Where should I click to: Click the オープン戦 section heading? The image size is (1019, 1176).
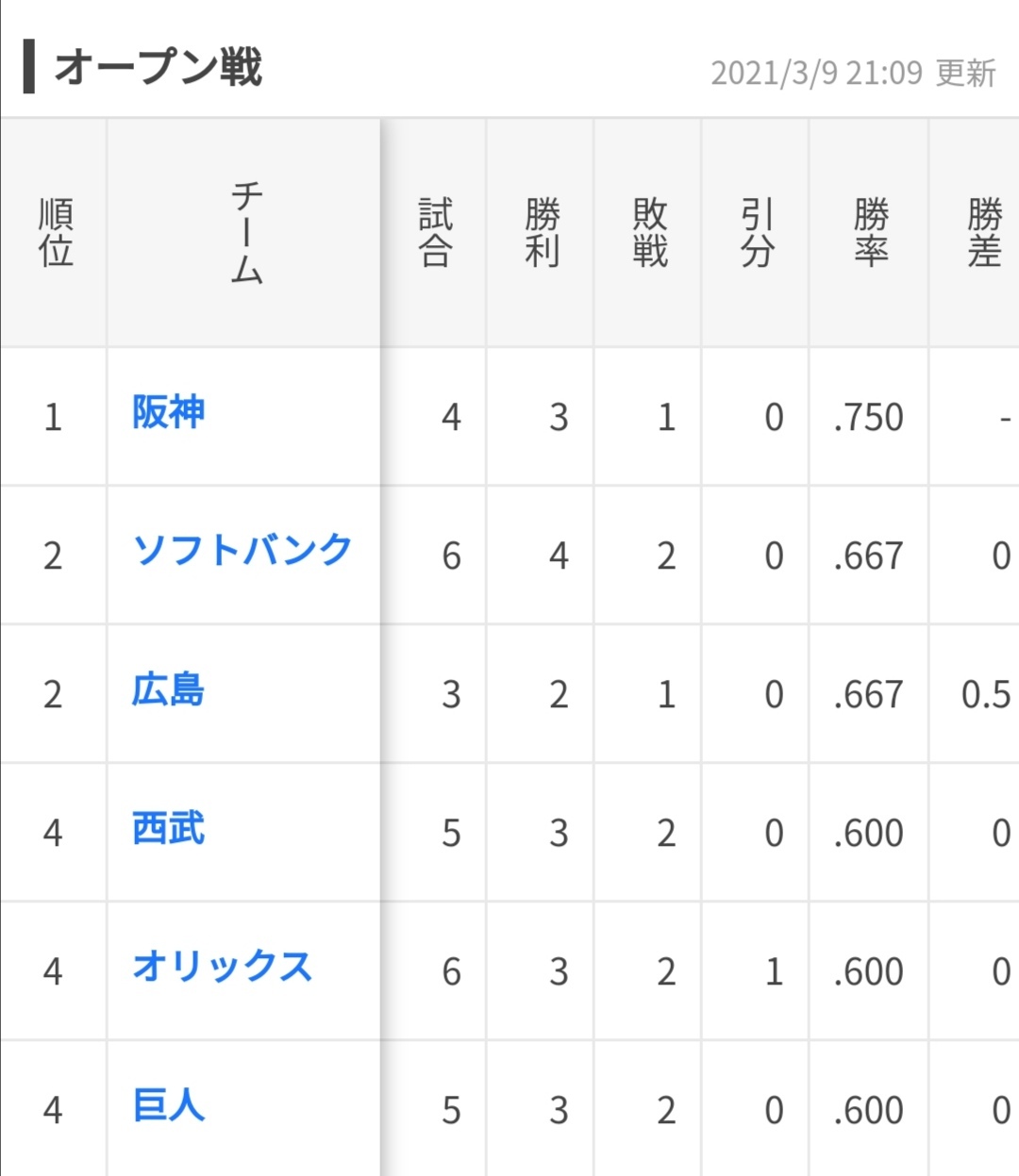[x=158, y=68]
